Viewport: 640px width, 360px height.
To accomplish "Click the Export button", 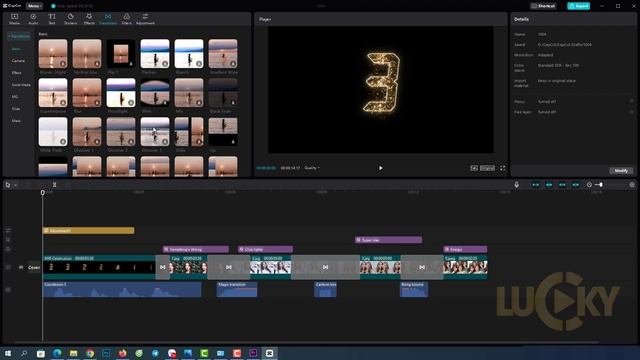I will click(578, 6).
